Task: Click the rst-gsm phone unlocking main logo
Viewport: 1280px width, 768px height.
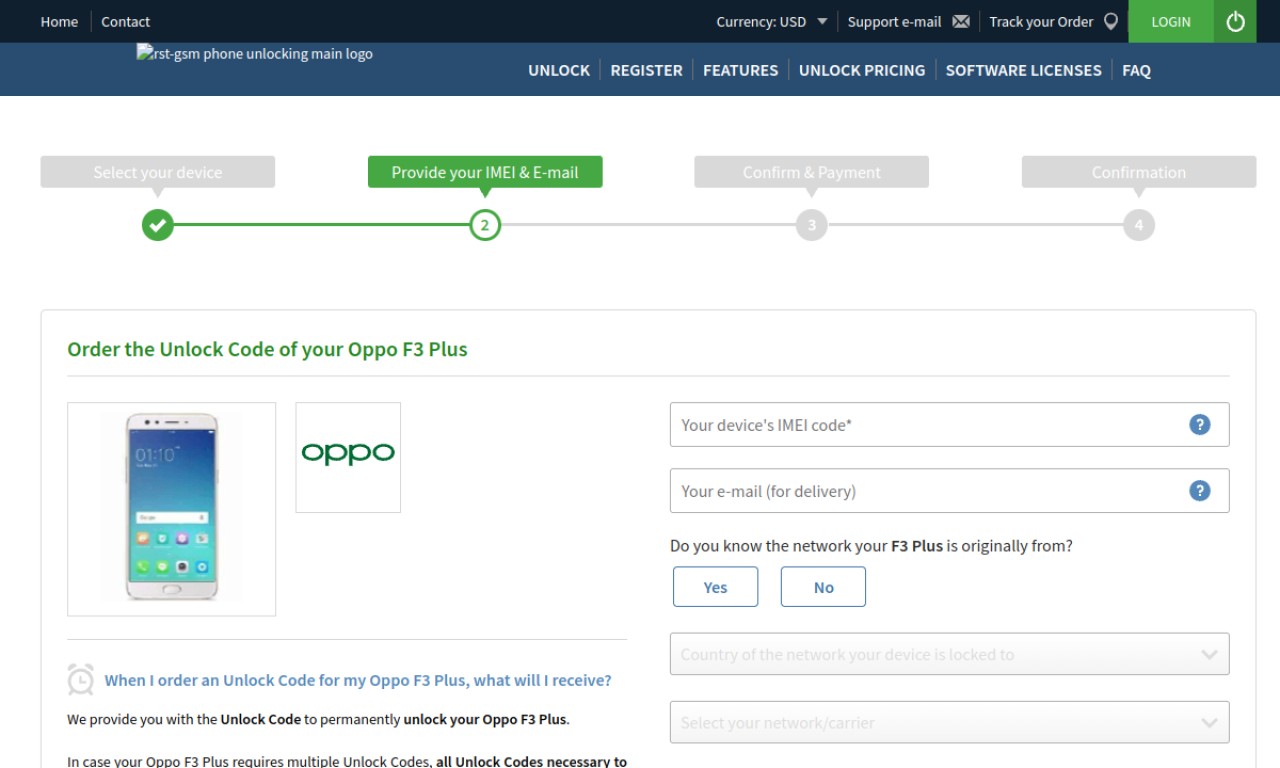Action: point(255,54)
